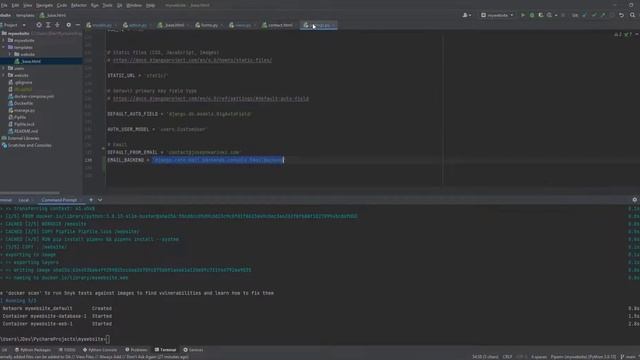Open the Python Packages tool window
Viewport: 640px width, 360px height.
pos(33,350)
